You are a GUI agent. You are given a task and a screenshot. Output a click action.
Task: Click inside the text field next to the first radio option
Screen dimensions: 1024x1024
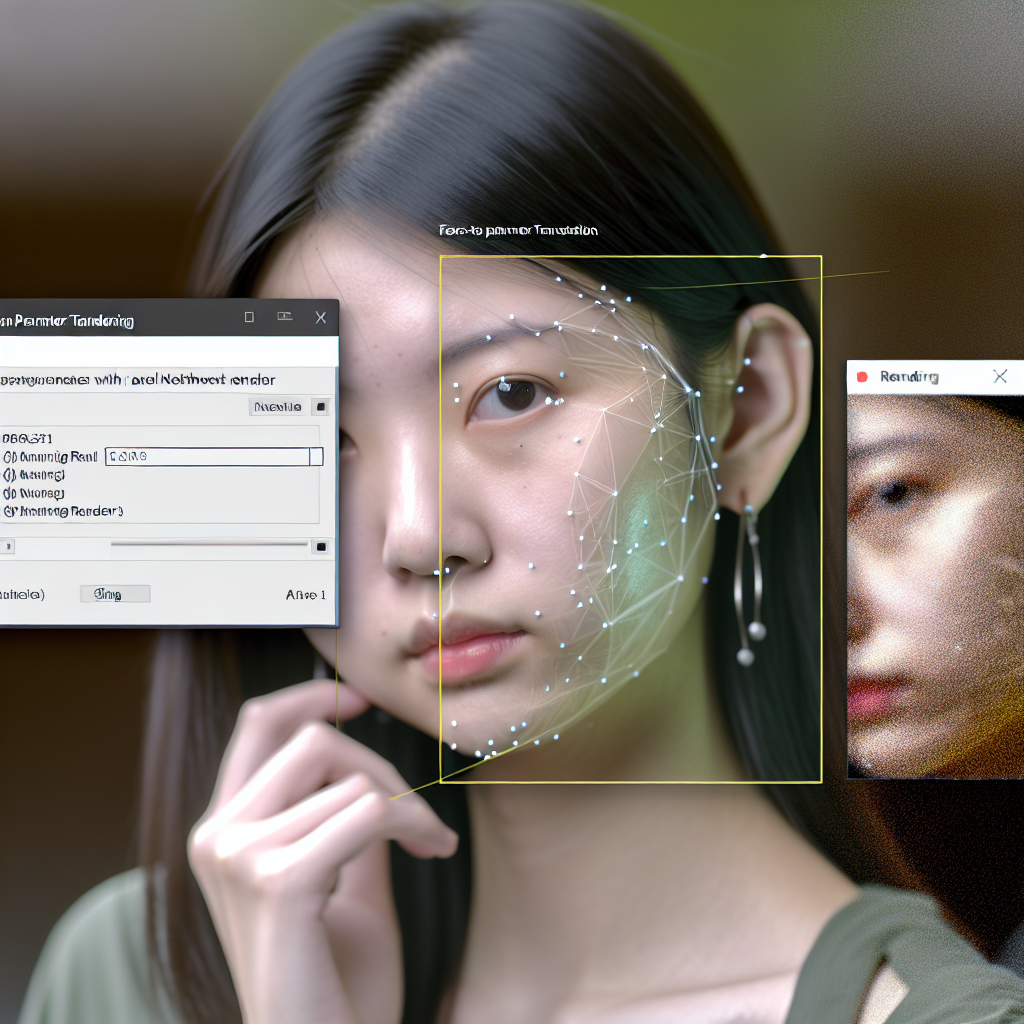click(208, 456)
